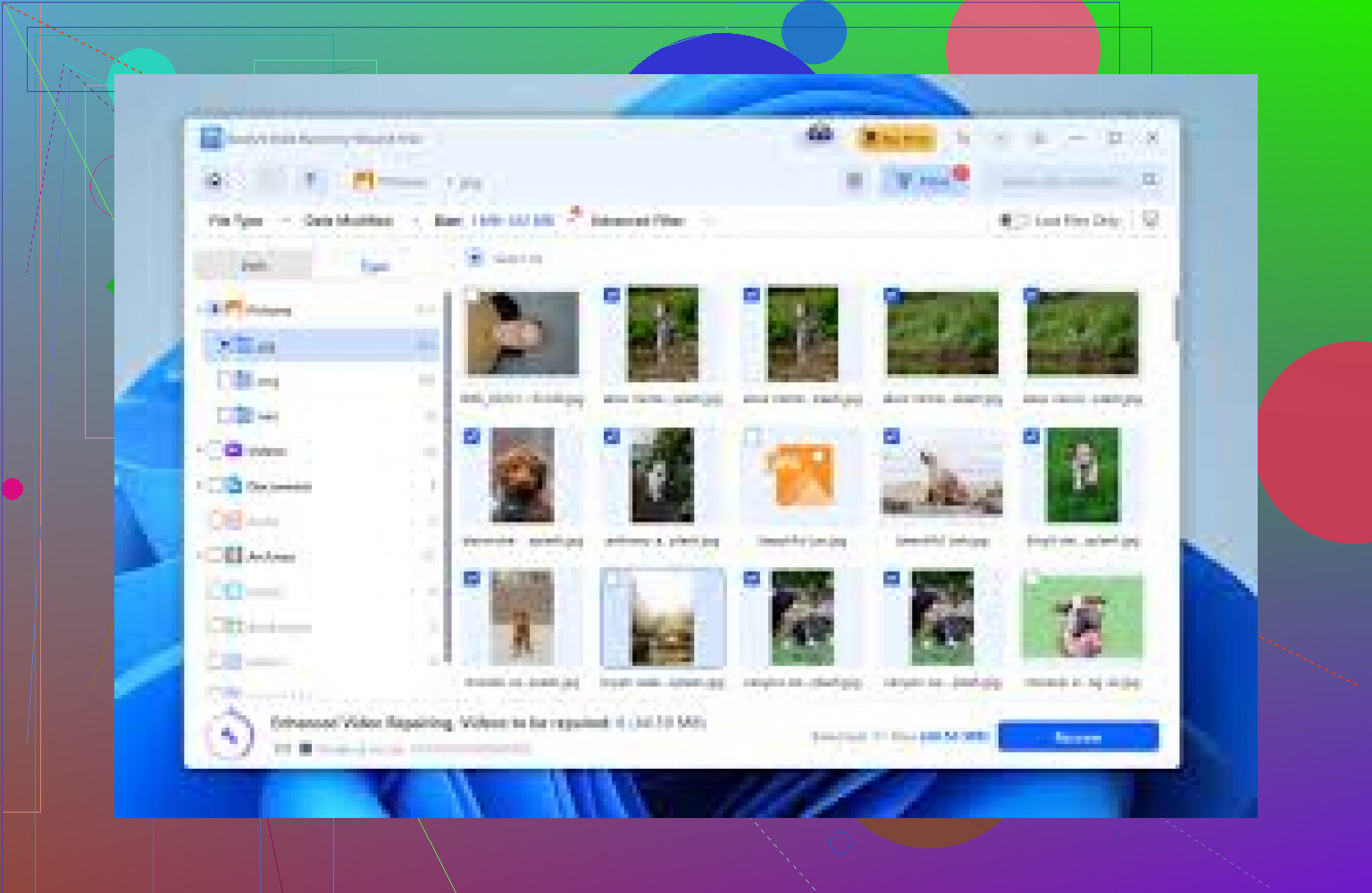Check the orange placeholder image's checkbox
1372x893 pixels.
click(x=752, y=437)
